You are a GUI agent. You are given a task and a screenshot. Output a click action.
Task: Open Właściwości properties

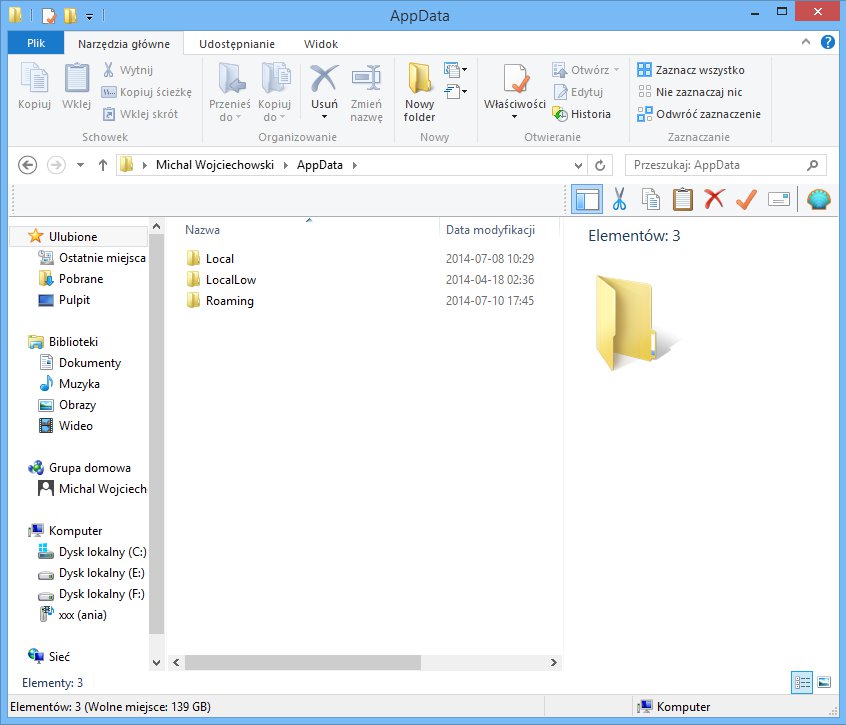point(515,85)
